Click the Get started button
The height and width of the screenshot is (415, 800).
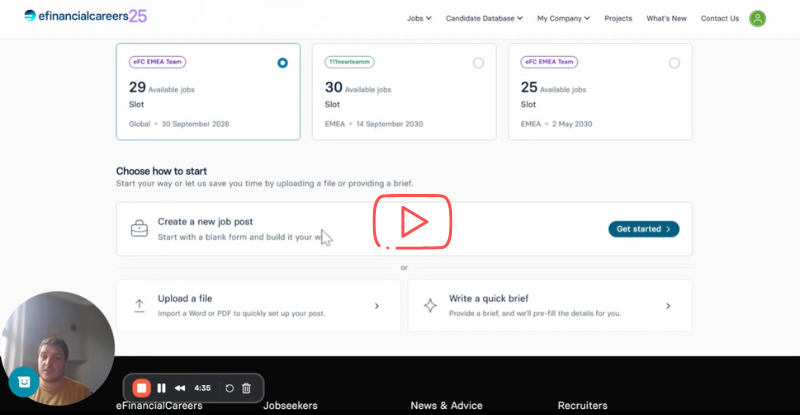[x=644, y=229]
